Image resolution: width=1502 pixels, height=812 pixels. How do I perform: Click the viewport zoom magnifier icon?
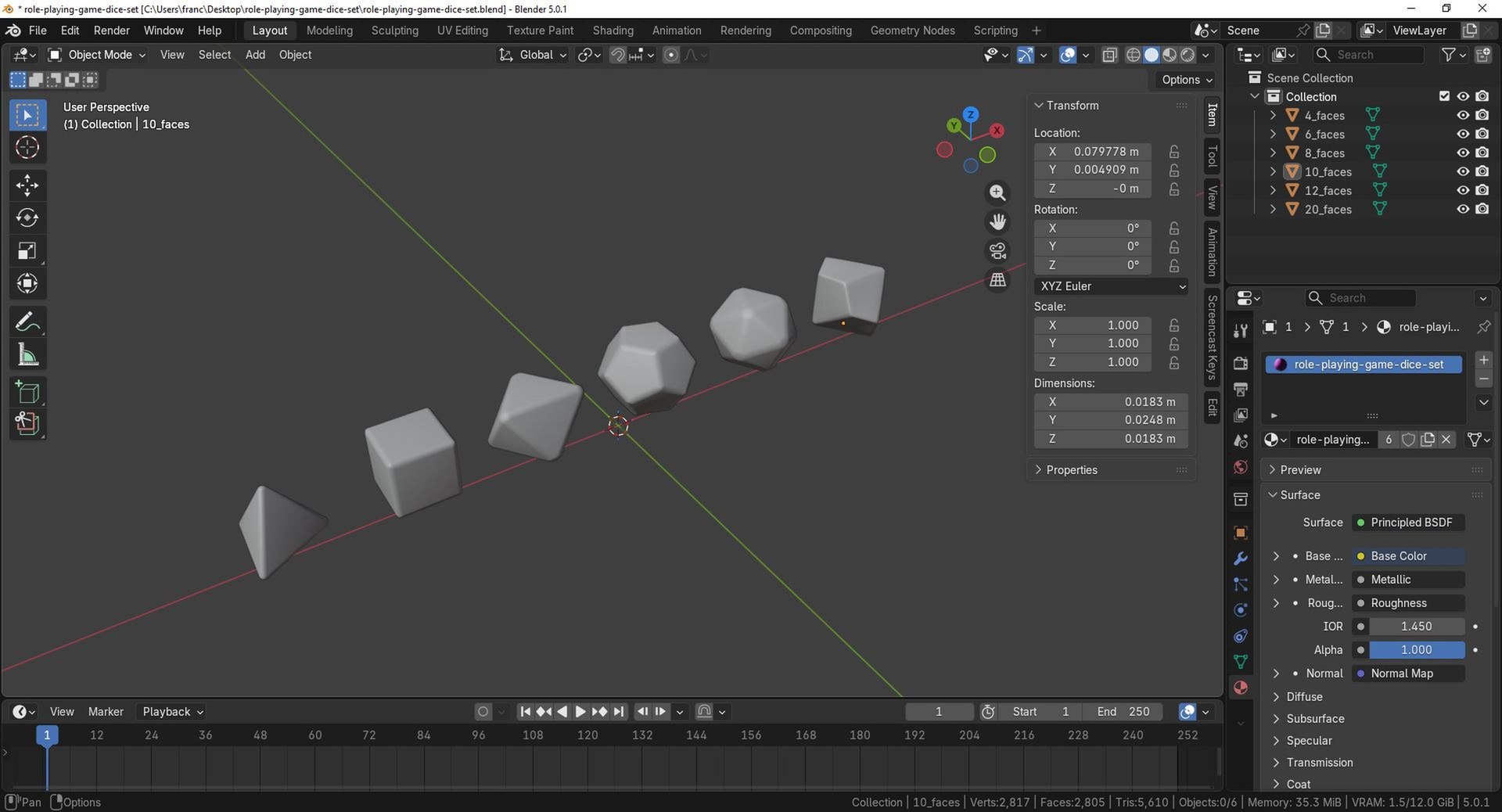[x=997, y=193]
